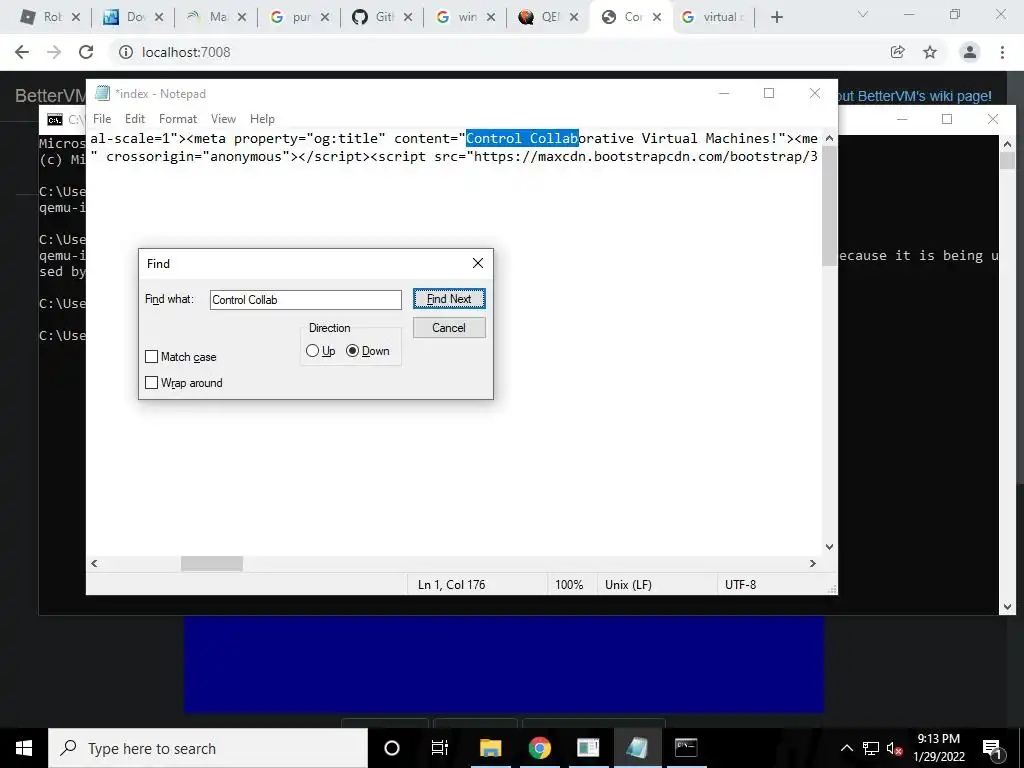Click Notepad's horizontal scrollbar thumb
This screenshot has width=1024, height=768.
[x=212, y=563]
